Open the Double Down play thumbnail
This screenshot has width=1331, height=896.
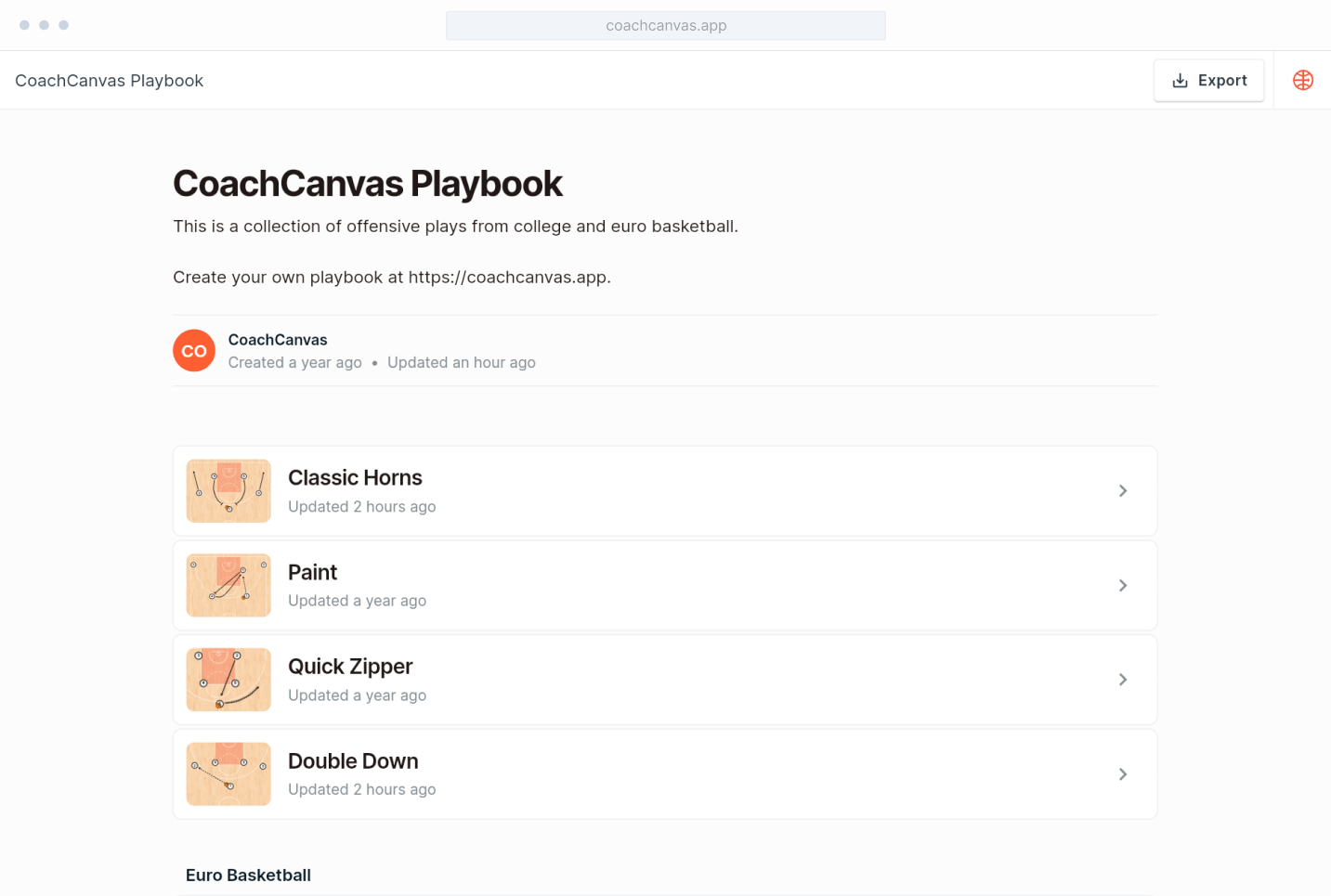[228, 774]
